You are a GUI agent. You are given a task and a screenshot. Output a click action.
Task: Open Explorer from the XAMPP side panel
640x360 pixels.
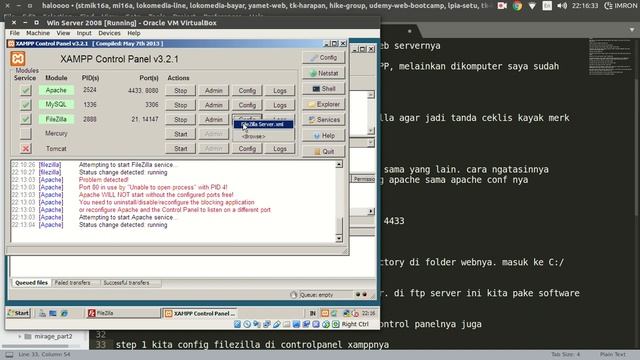click(x=324, y=104)
